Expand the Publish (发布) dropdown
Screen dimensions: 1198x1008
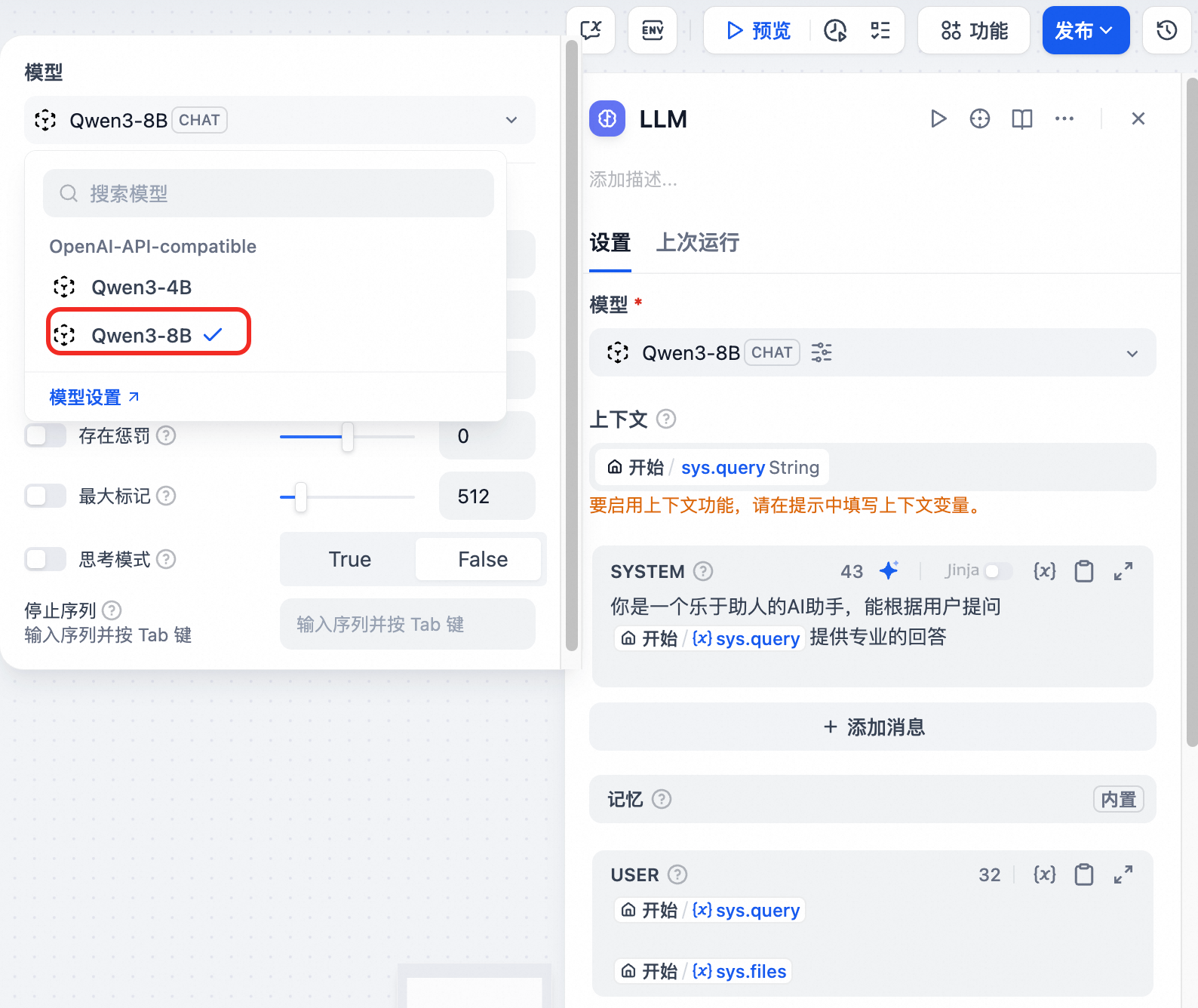[x=1086, y=30]
